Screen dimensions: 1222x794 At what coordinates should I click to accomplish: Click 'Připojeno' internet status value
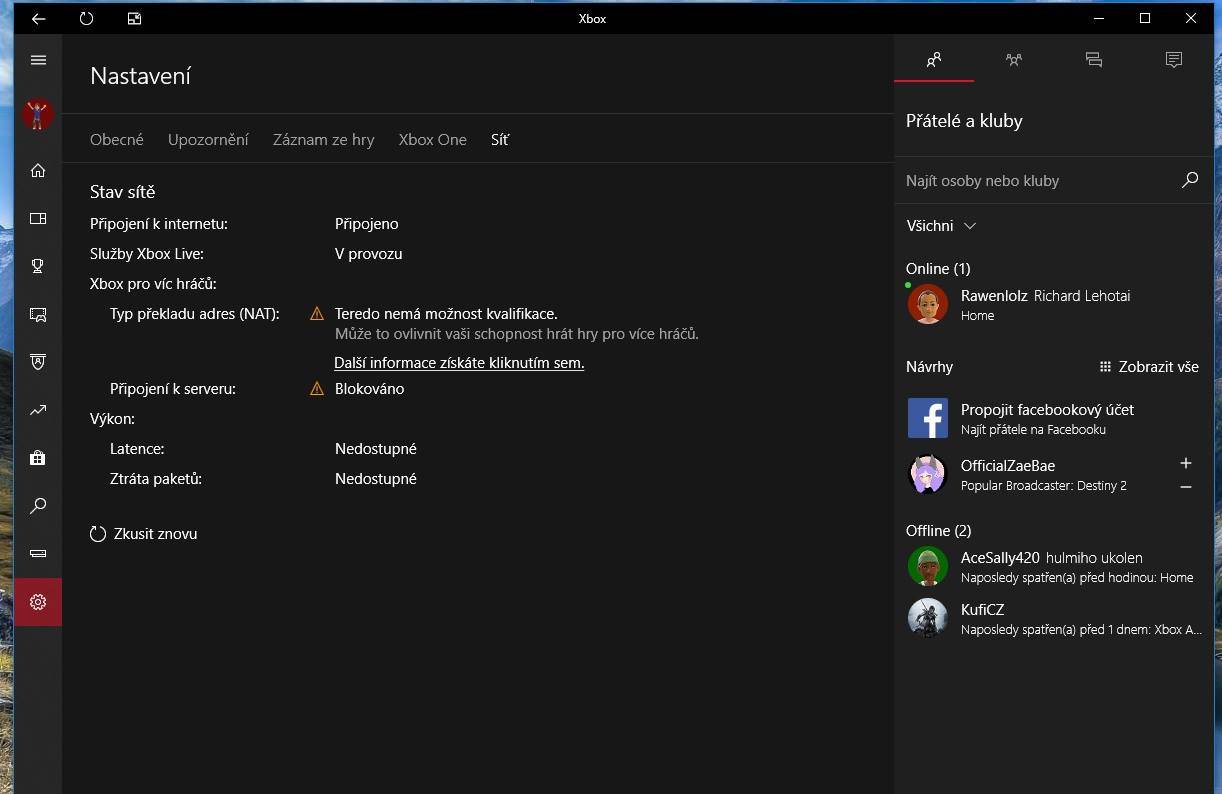(366, 224)
